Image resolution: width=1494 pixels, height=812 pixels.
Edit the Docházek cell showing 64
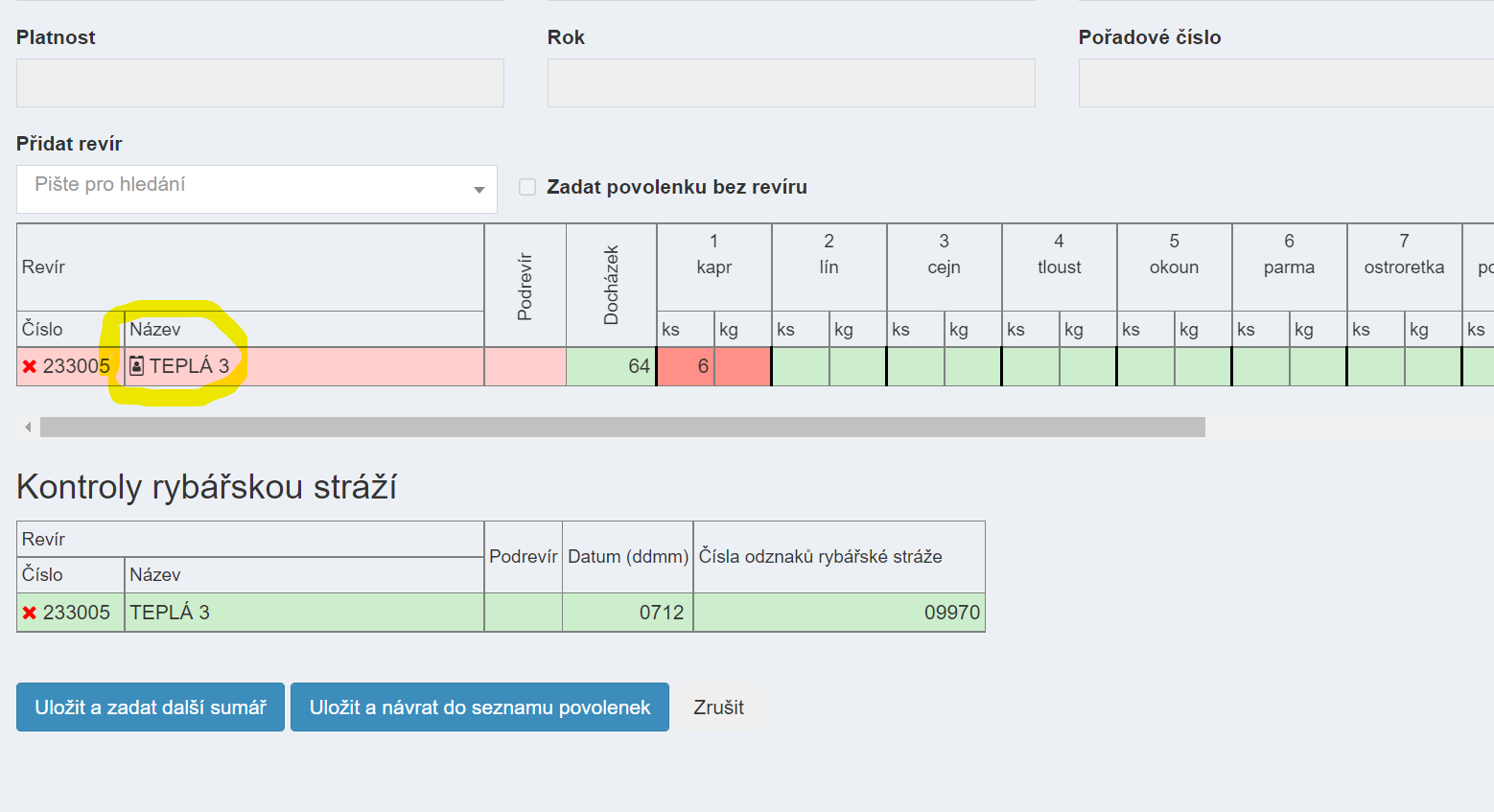coord(611,366)
